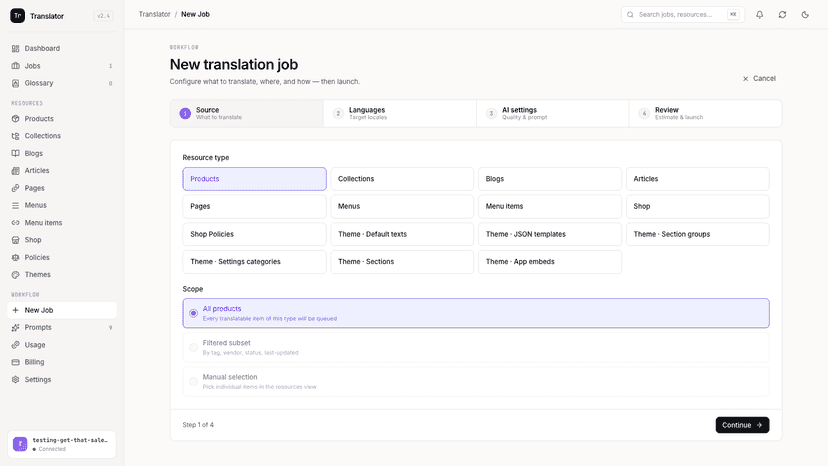Click the search jobs input field
The height and width of the screenshot is (466, 828).
tap(683, 15)
